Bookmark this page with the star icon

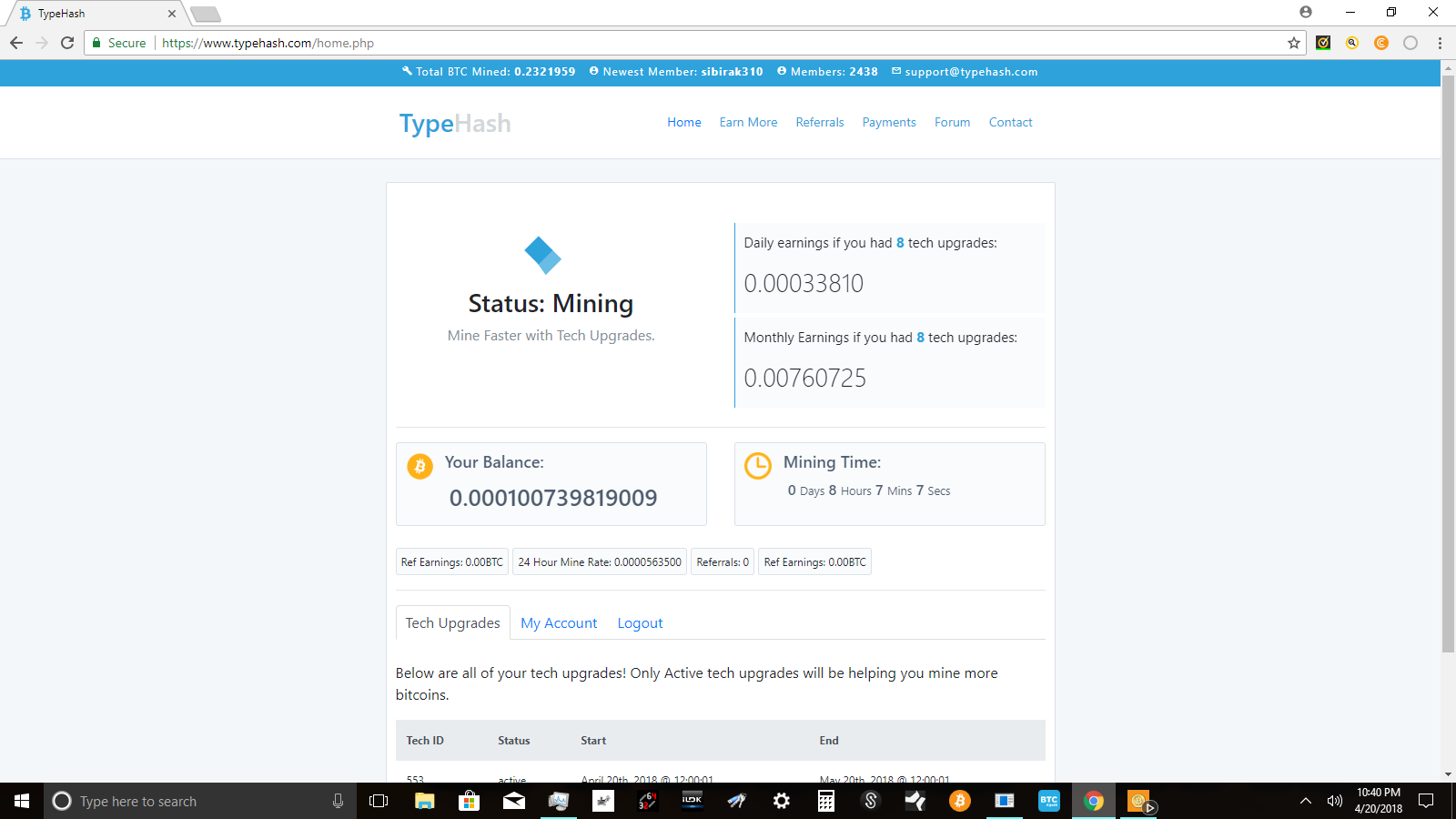point(1294,43)
